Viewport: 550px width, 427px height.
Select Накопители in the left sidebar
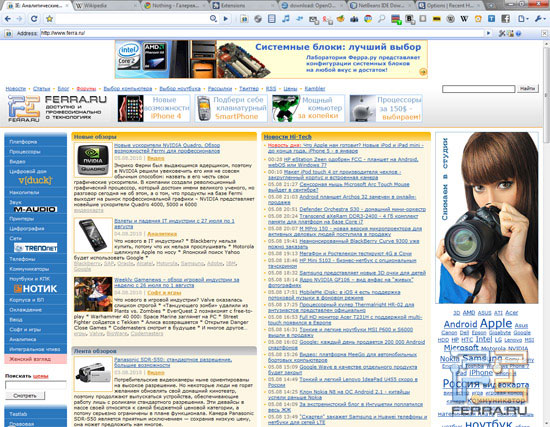[x=24, y=192]
